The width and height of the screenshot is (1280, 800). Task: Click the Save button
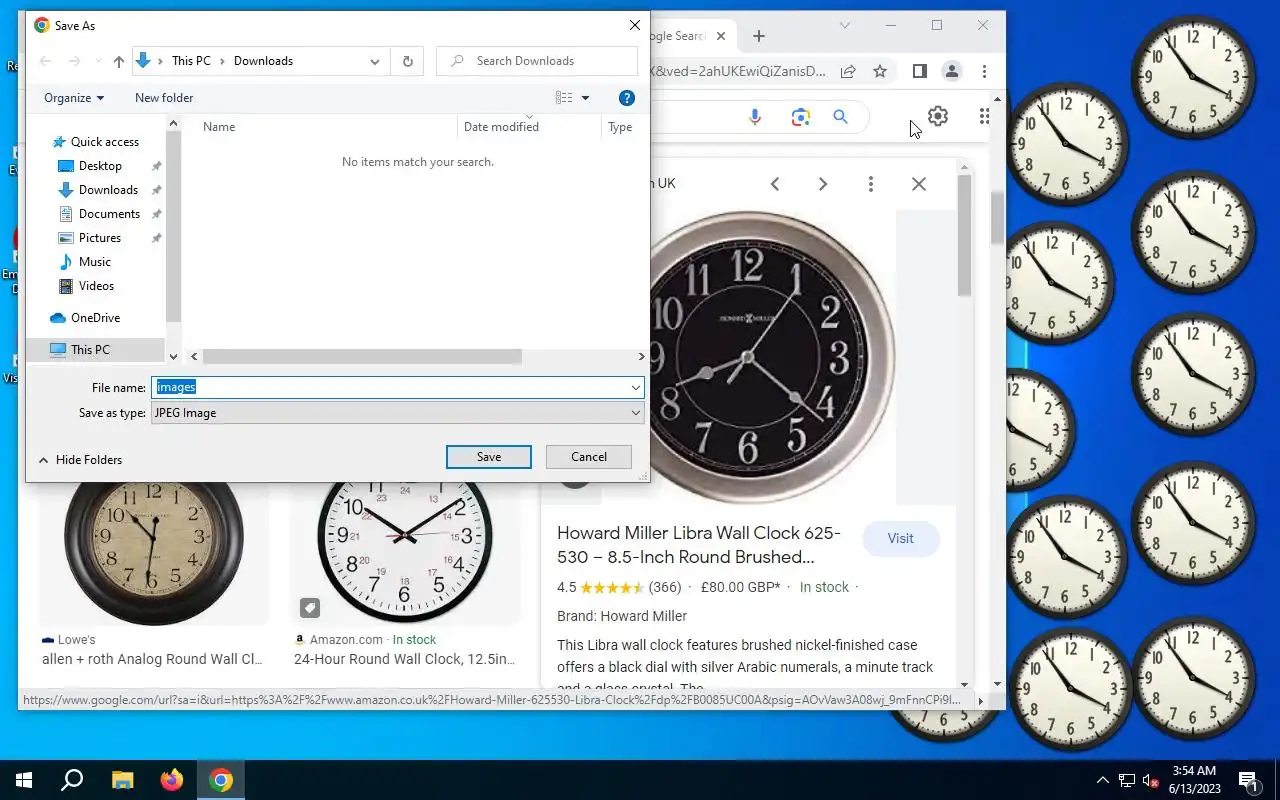(x=489, y=457)
